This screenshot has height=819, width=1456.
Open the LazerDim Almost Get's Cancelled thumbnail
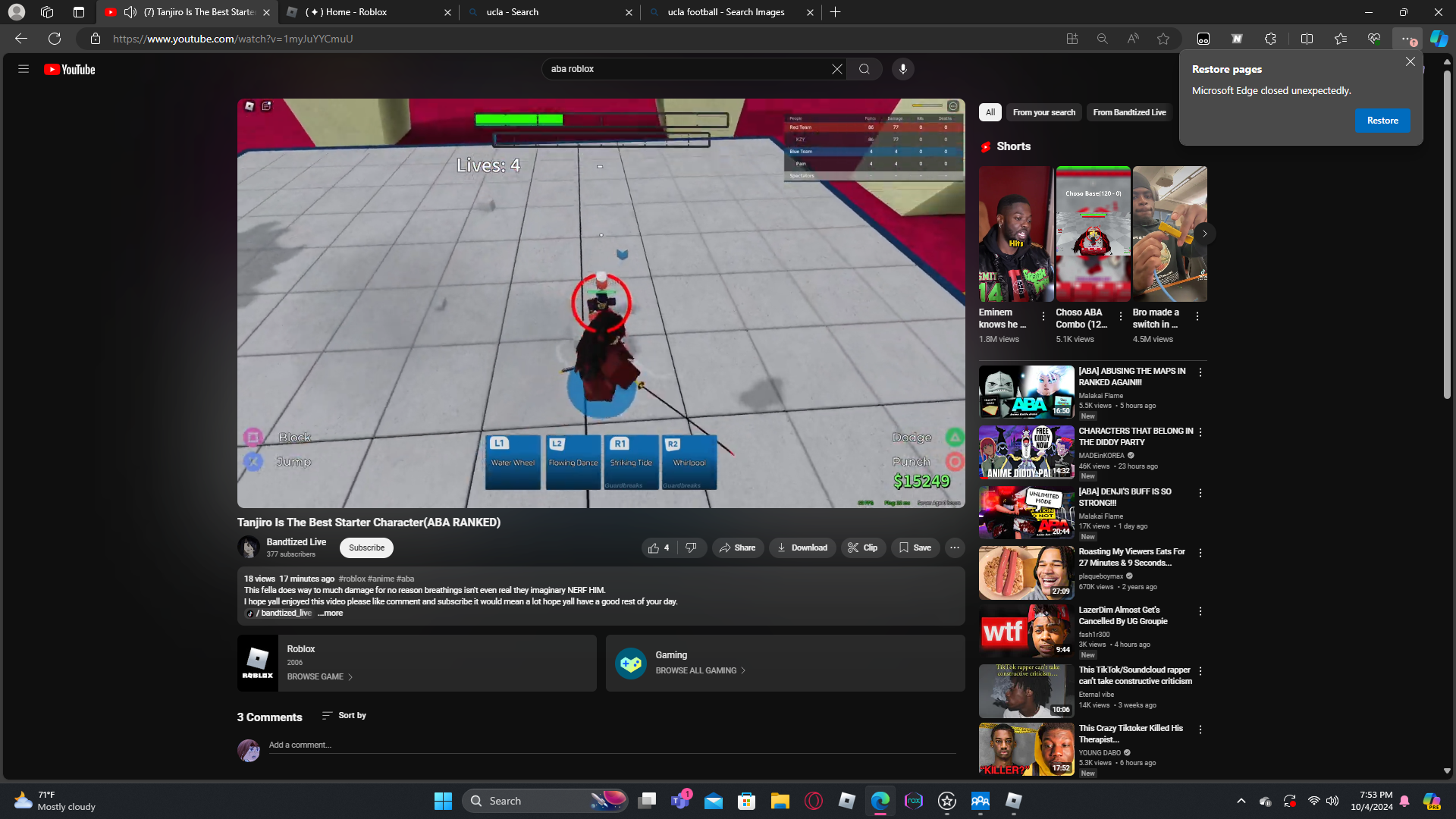(1026, 631)
